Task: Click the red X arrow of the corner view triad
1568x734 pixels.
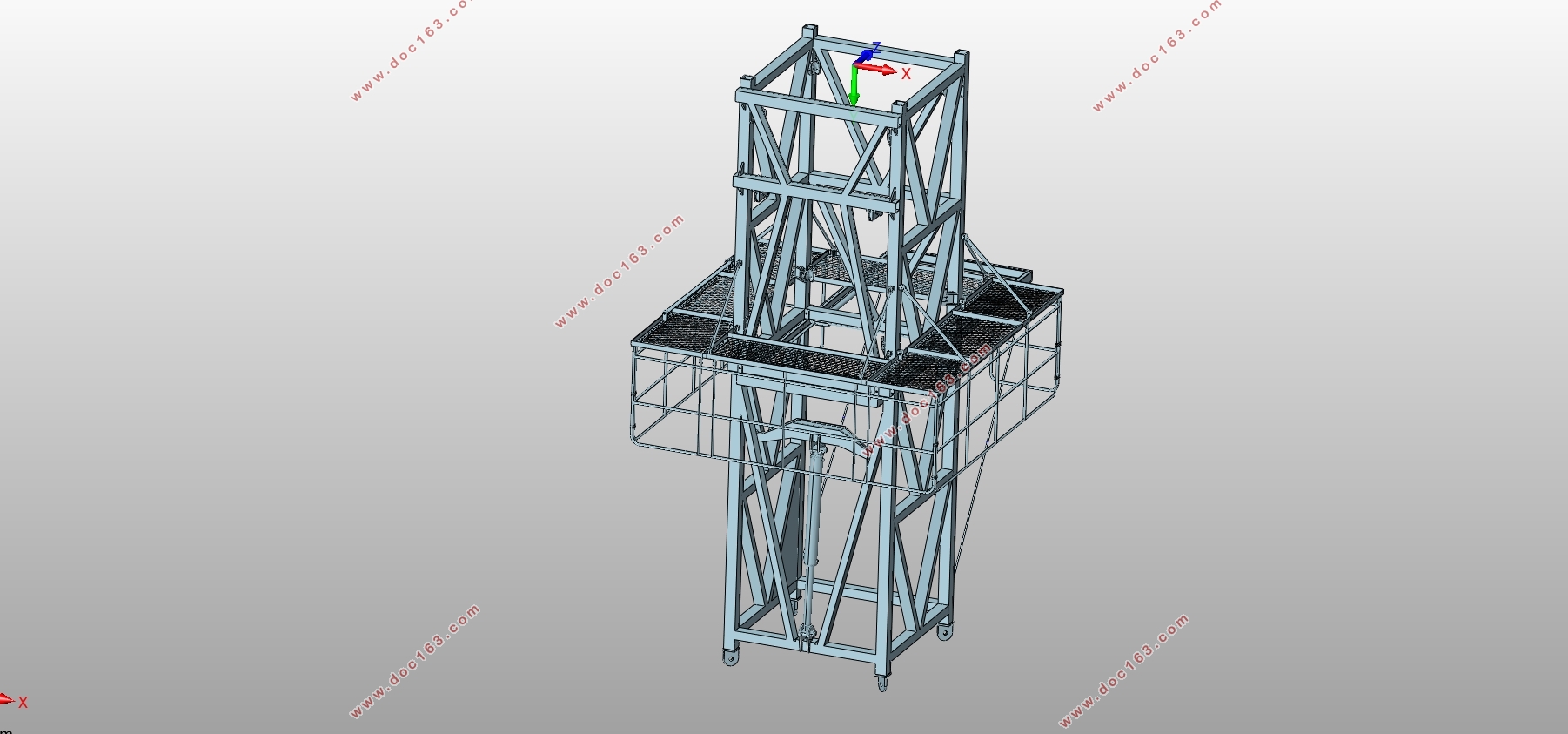Action: click(x=8, y=699)
